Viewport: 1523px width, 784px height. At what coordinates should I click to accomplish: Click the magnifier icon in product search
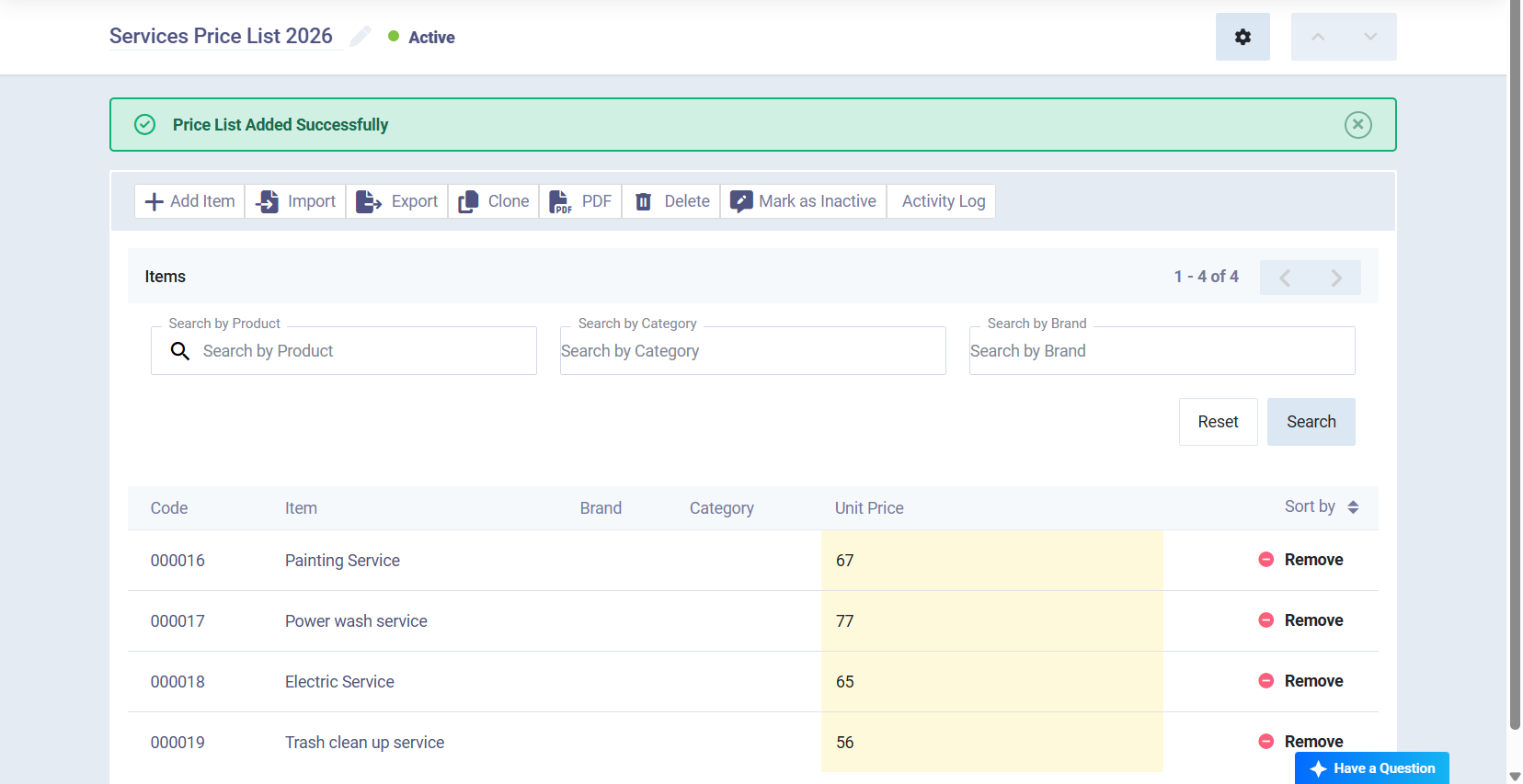click(x=180, y=351)
